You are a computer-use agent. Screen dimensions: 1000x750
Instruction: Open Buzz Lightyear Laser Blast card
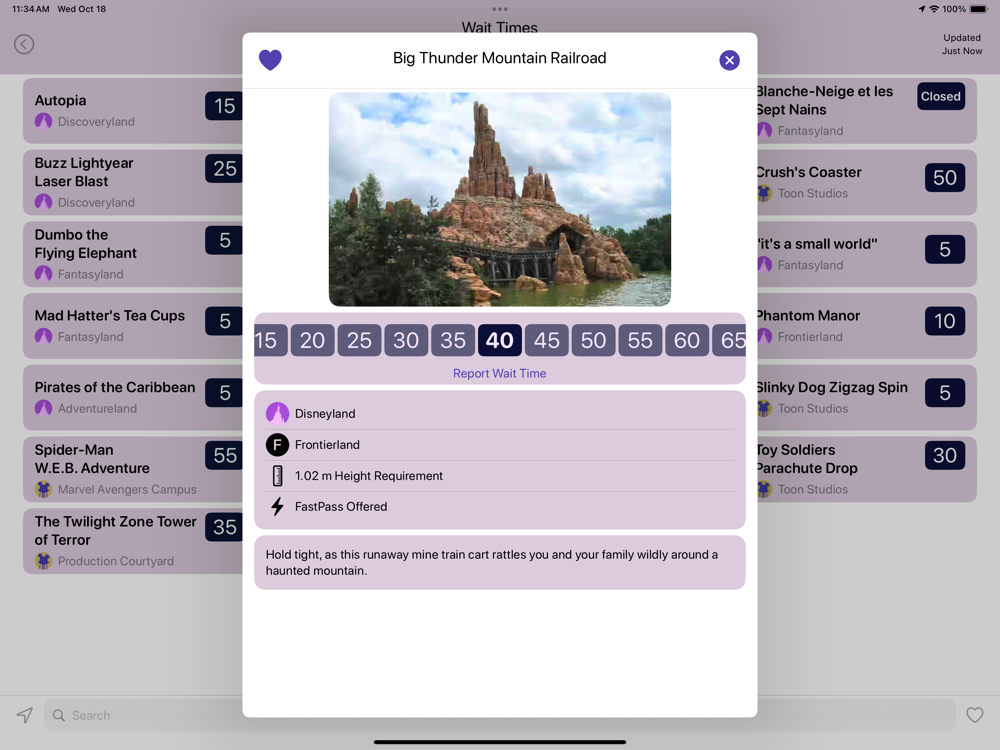point(133,182)
